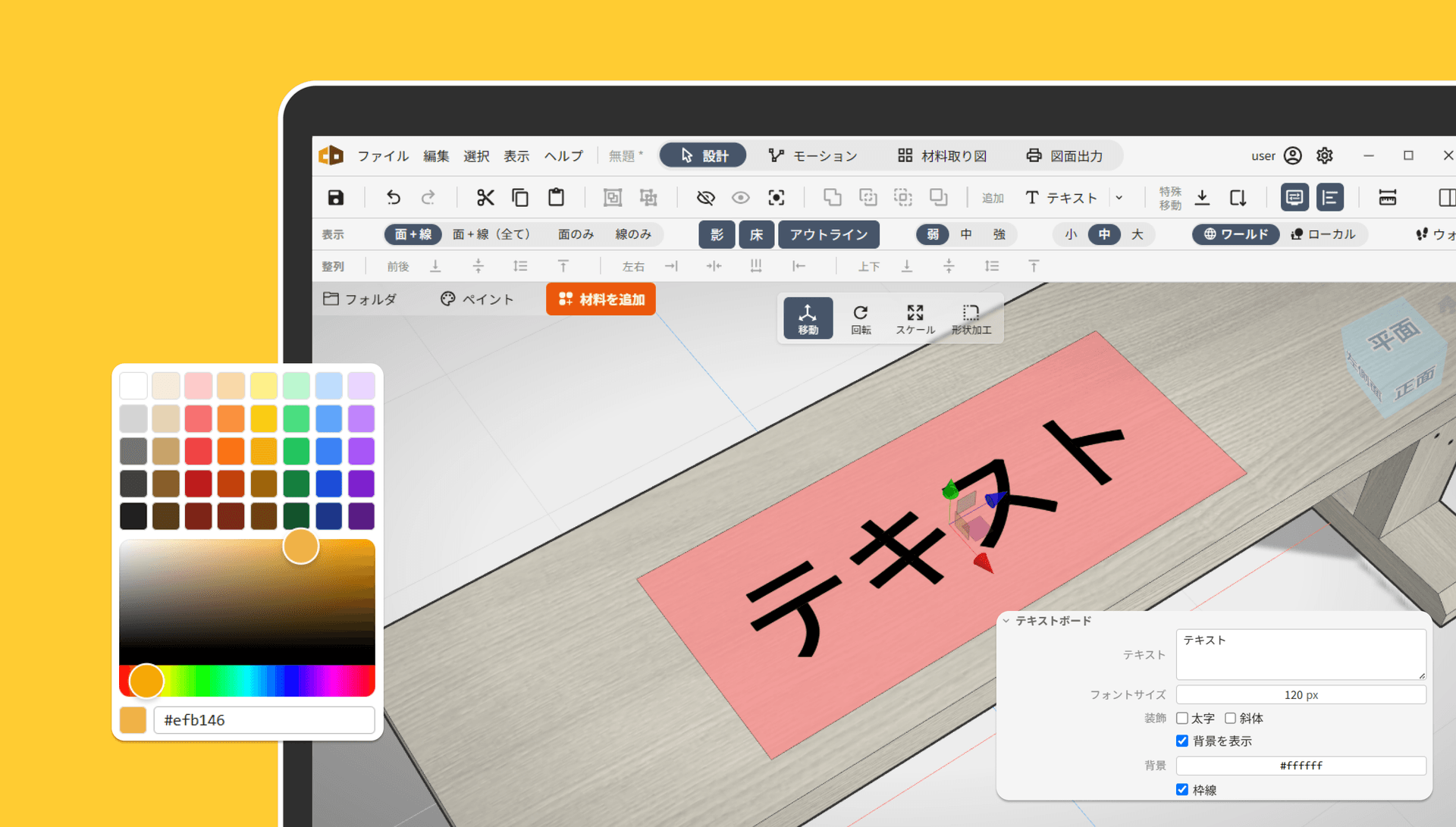Viewport: 1456px width, 827px height.
Task: Hide selected objects with crossed-eye icon
Action: coord(705,198)
